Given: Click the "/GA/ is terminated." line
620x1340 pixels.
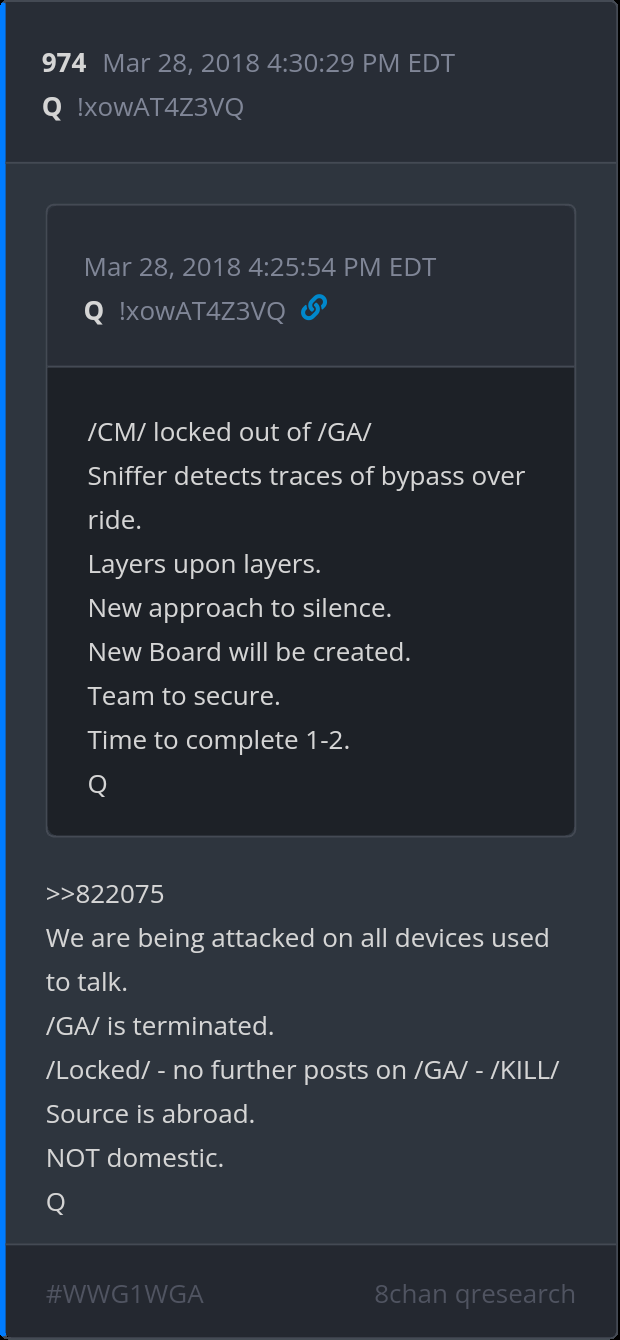Looking at the screenshot, I should tap(160, 1026).
